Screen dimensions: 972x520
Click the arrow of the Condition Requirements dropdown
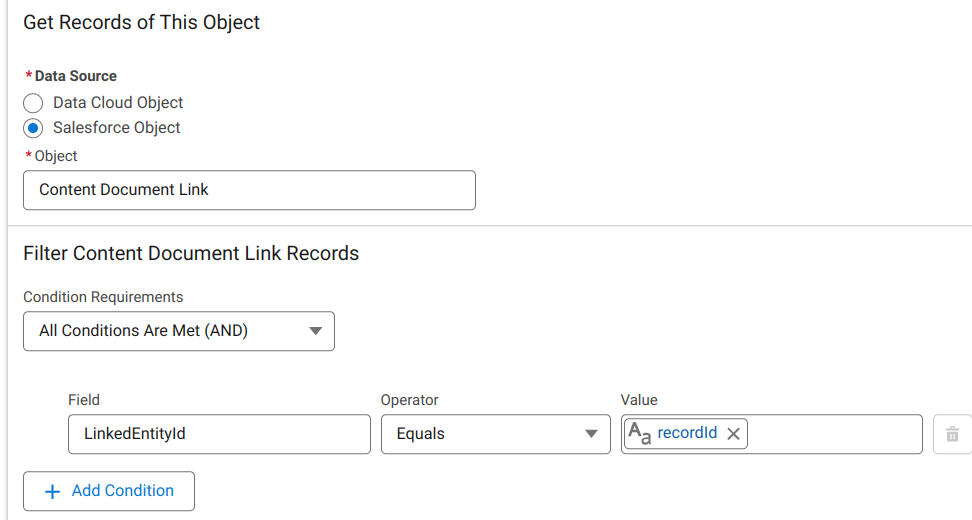click(x=315, y=331)
